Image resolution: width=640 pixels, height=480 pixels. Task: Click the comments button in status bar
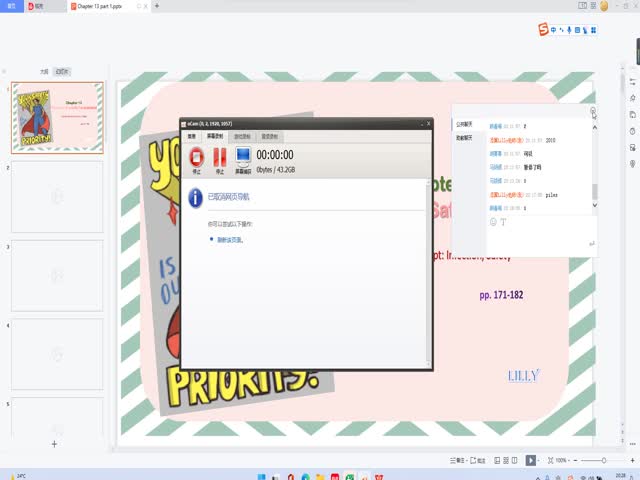click(x=478, y=460)
